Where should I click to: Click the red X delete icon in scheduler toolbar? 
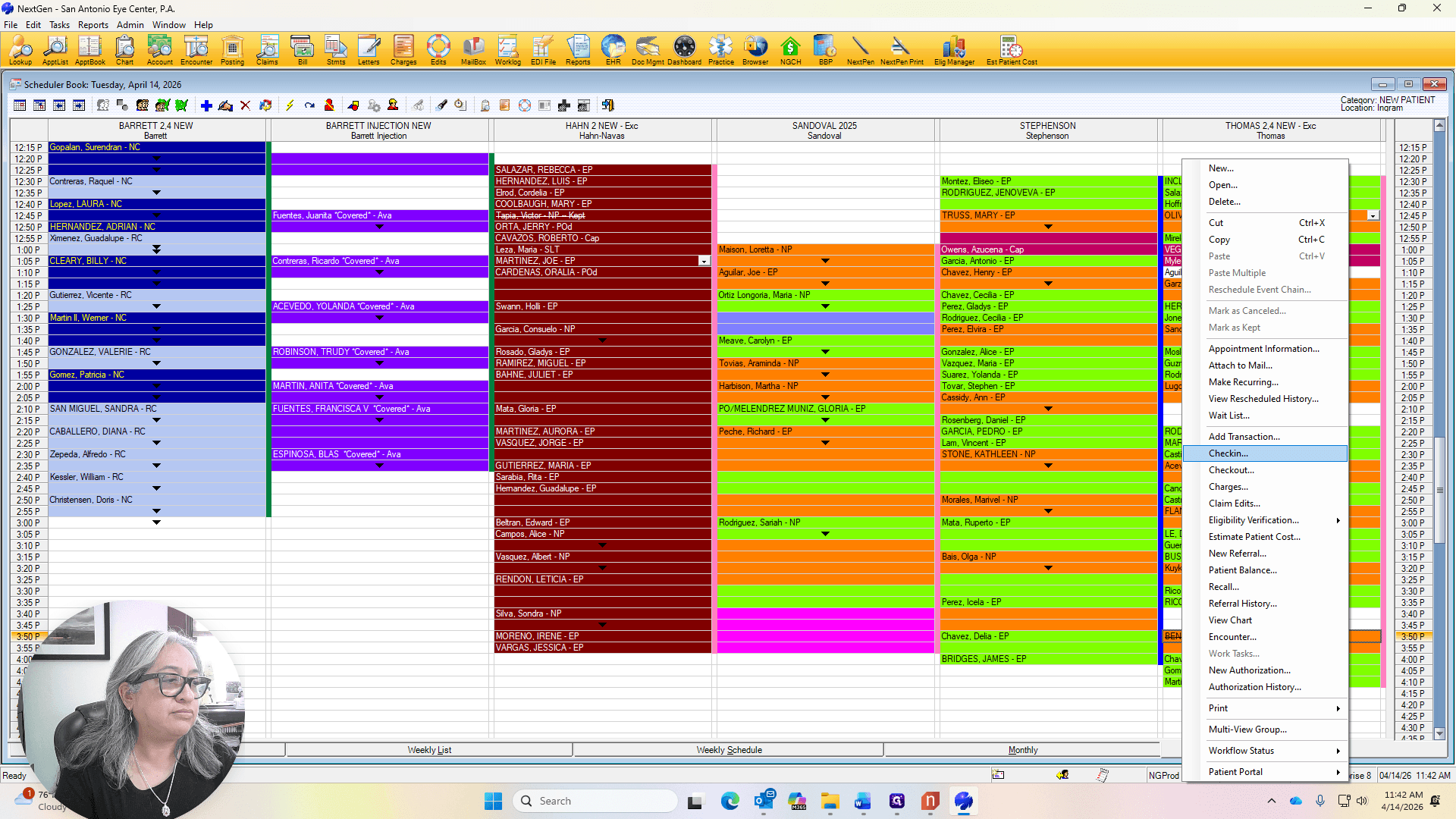click(245, 105)
